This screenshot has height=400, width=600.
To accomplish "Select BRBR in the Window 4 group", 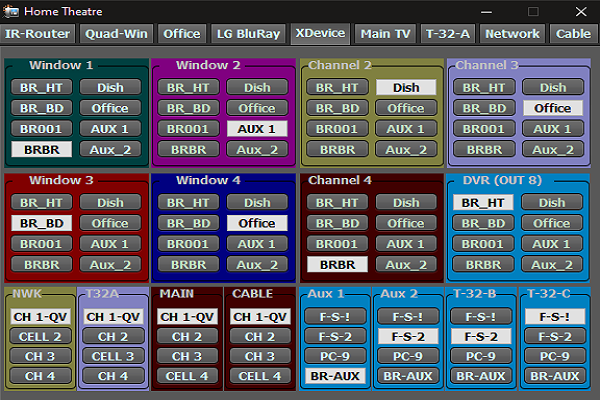I will pyautogui.click(x=187, y=265).
